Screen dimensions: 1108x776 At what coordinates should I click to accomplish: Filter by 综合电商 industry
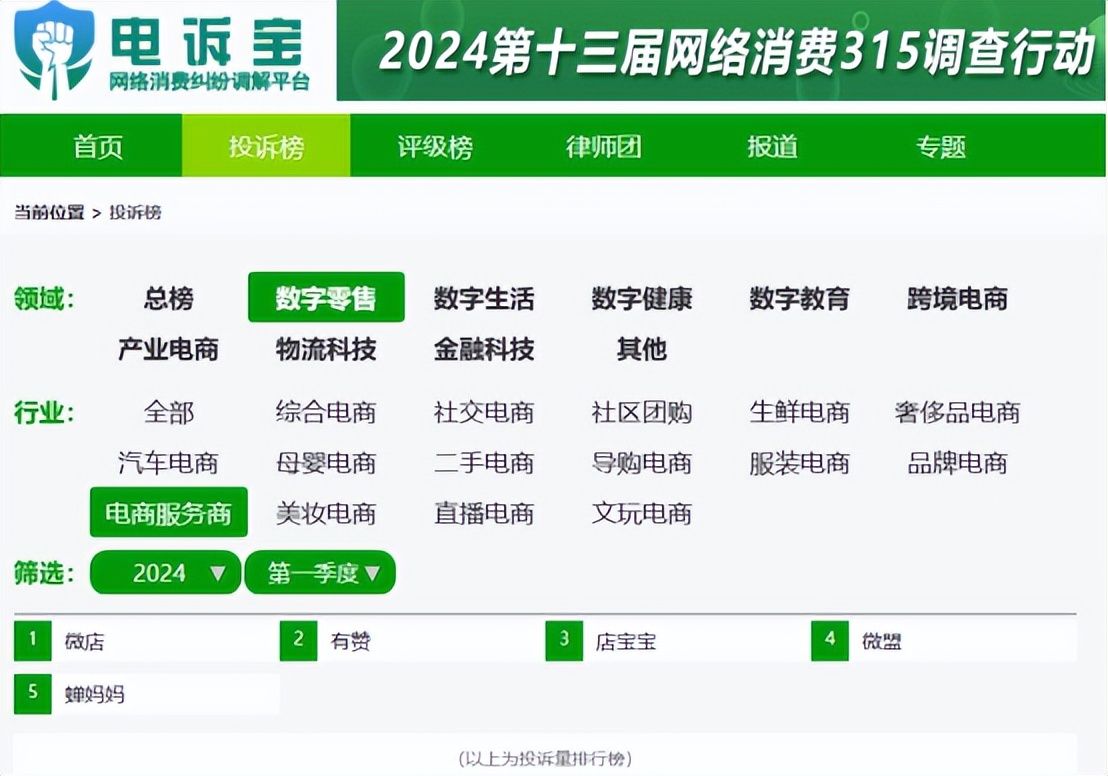(326, 411)
